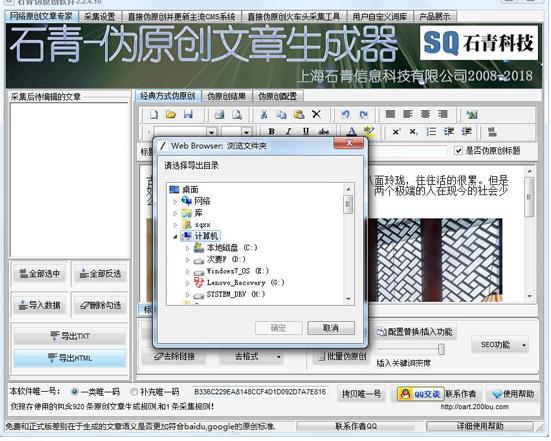
Task: Open the SEO功能 dropdown button
Action: click(499, 345)
